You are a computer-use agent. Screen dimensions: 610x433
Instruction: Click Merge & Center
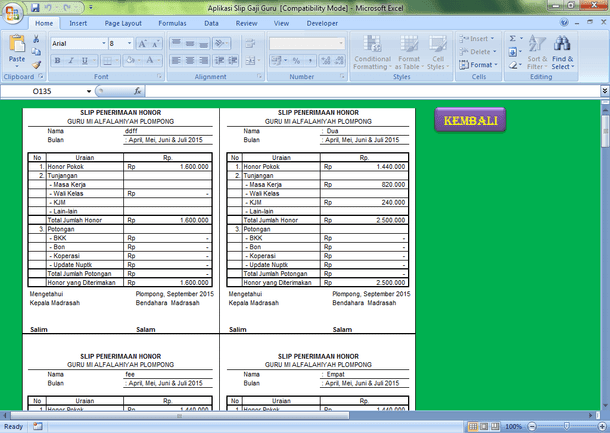tap(250, 60)
